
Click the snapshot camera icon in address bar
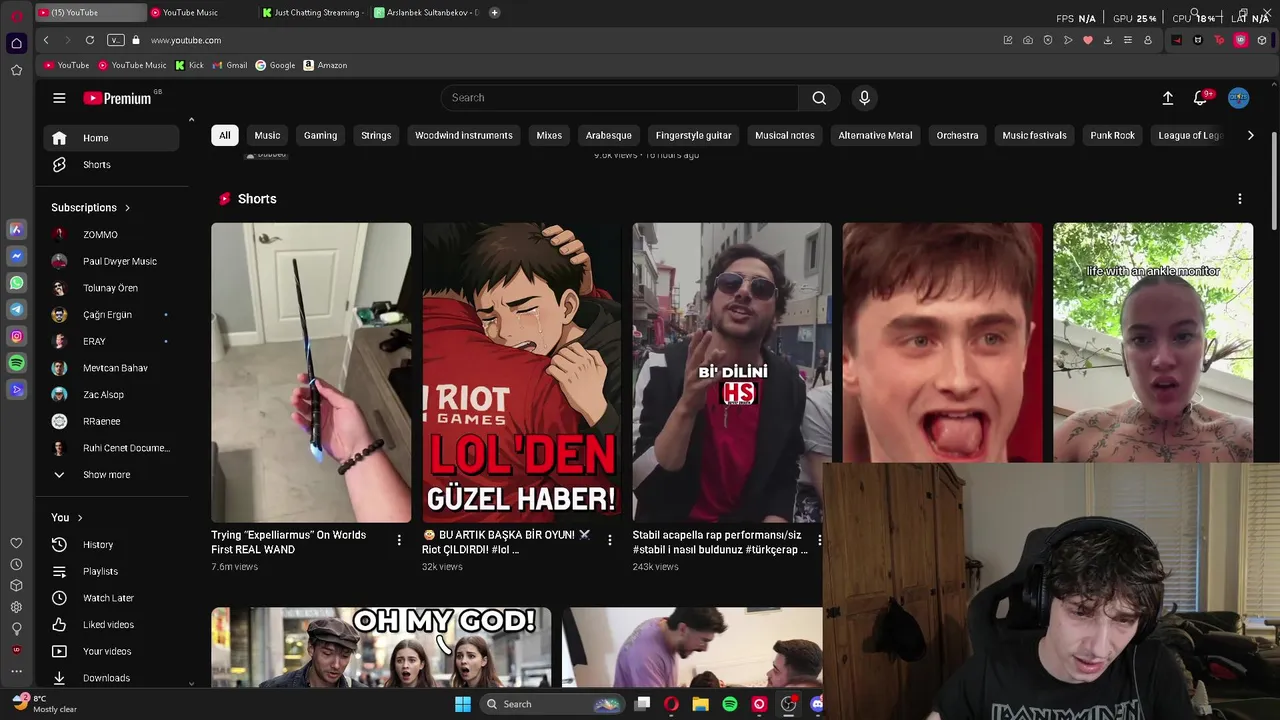[x=1028, y=40]
